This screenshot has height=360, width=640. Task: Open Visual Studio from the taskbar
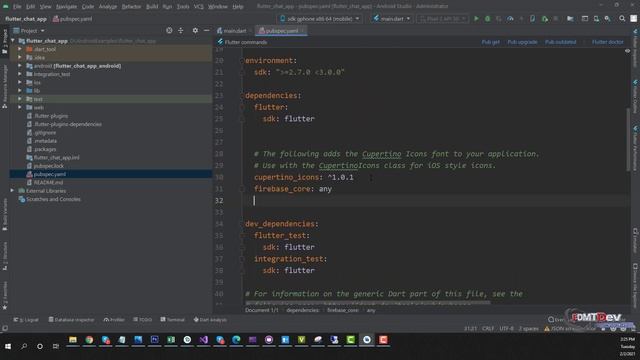(203, 340)
